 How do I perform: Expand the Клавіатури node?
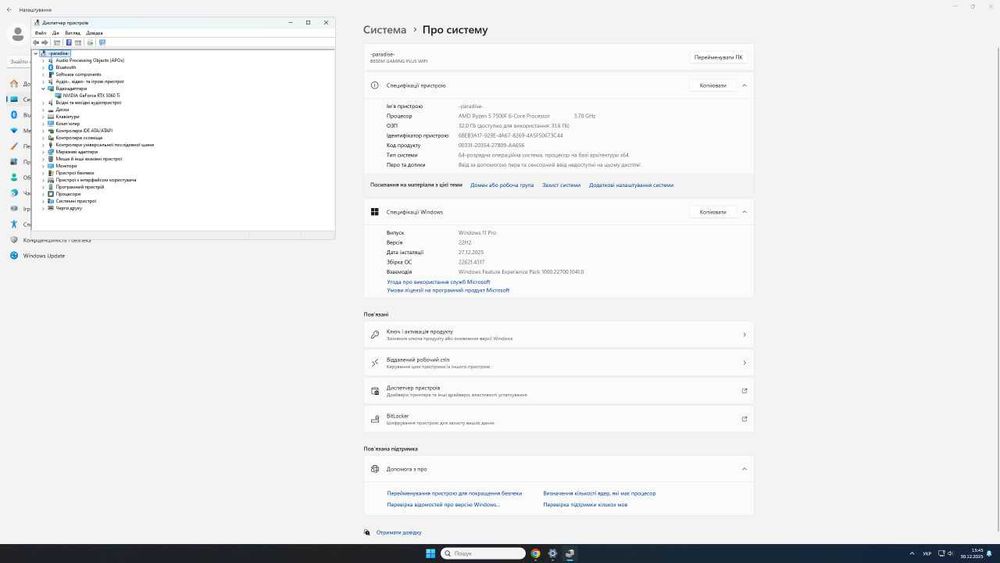43,117
